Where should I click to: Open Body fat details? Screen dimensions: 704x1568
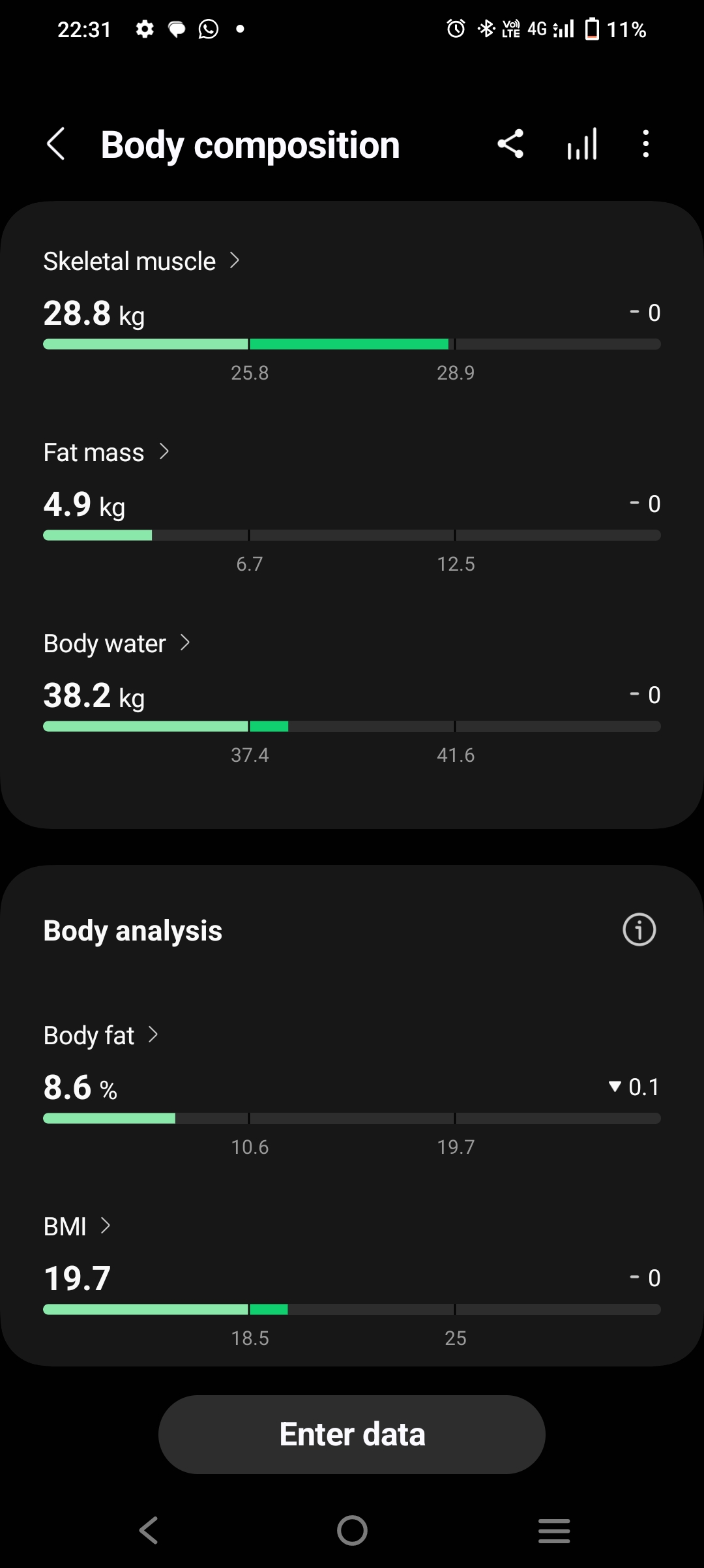click(101, 1035)
